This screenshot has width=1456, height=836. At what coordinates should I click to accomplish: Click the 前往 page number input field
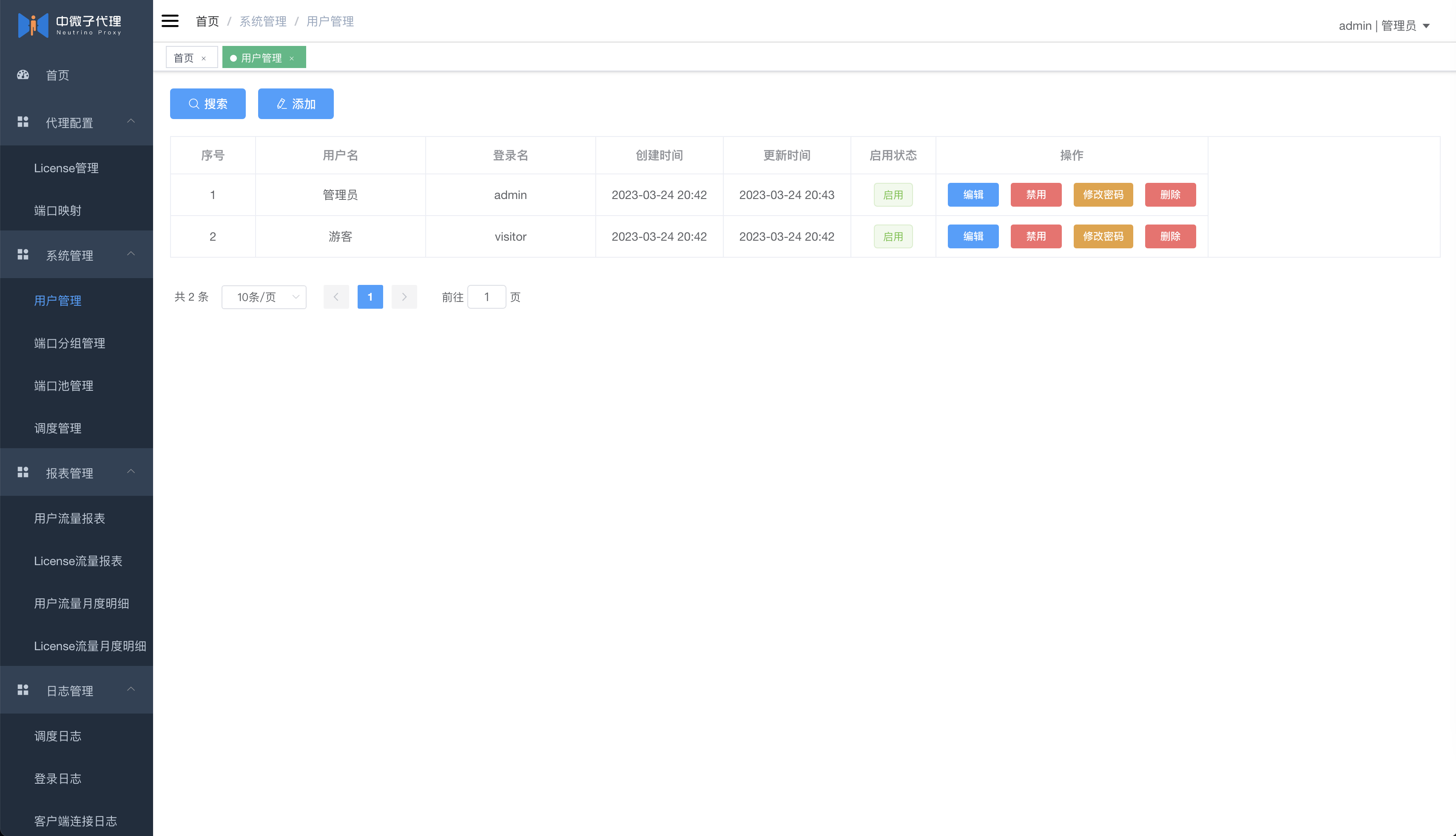[486, 297]
